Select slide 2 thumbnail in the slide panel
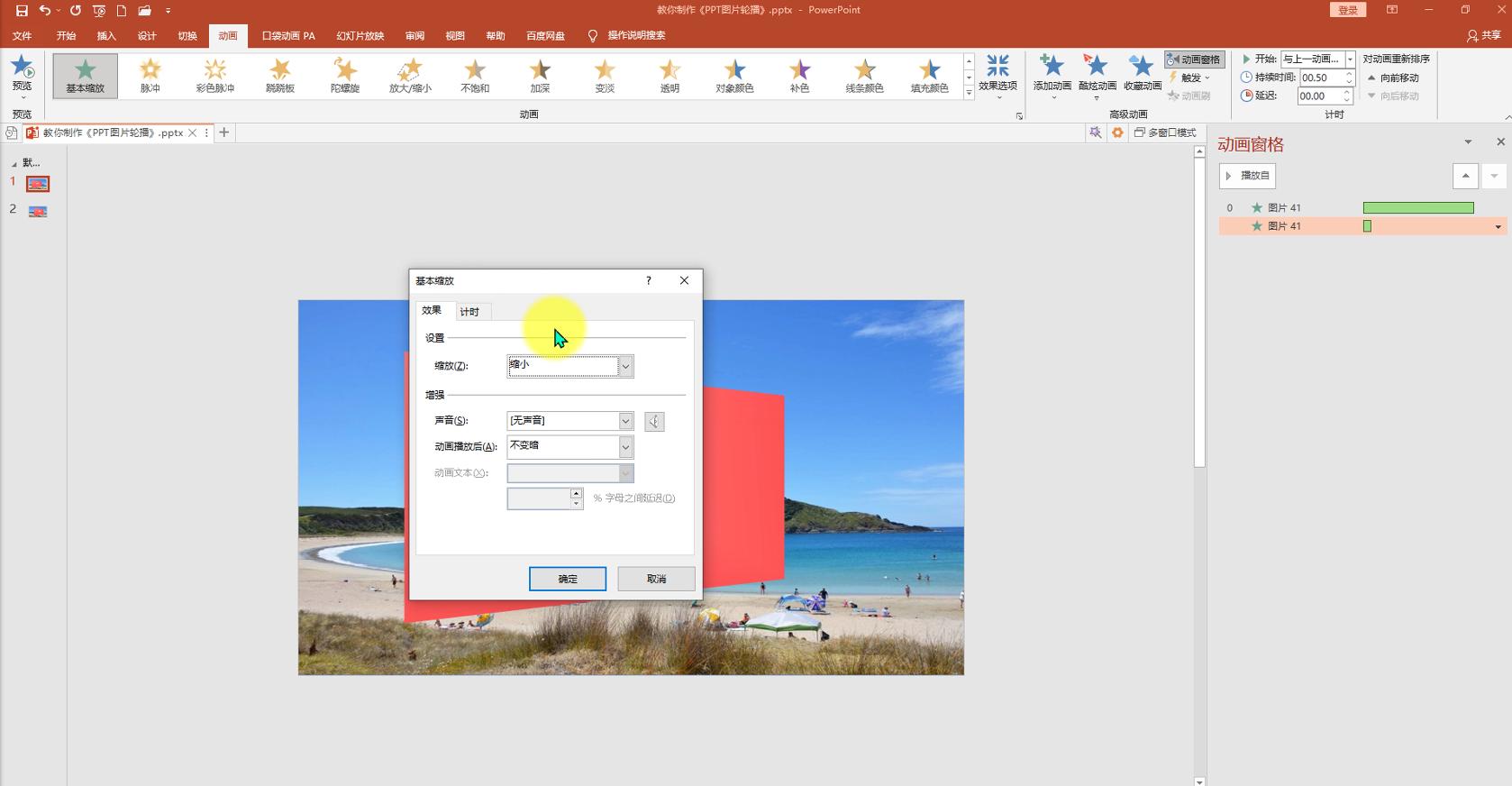The width and height of the screenshot is (1512, 786). [38, 212]
